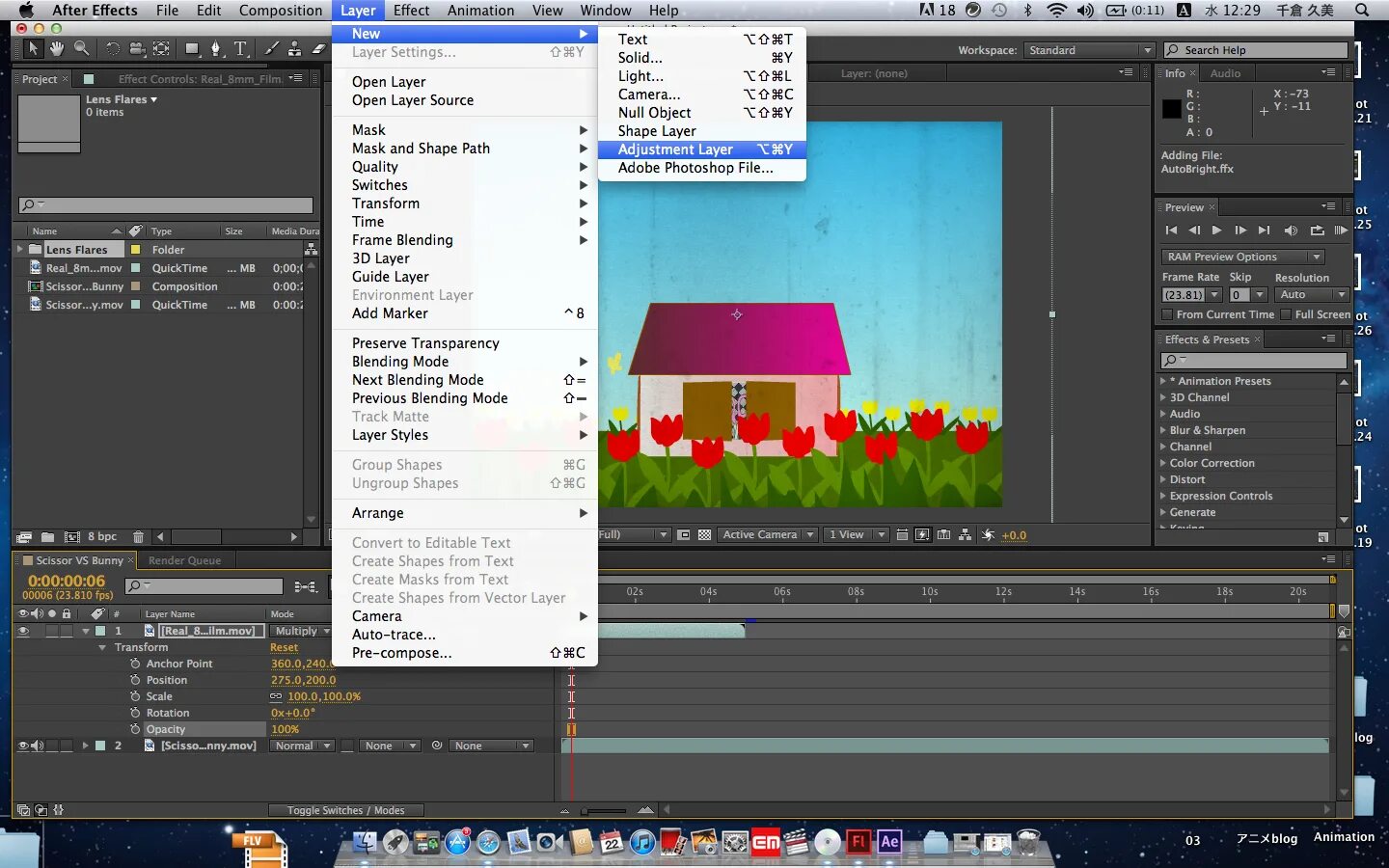Toggle transparency grid in viewer

coord(705,534)
